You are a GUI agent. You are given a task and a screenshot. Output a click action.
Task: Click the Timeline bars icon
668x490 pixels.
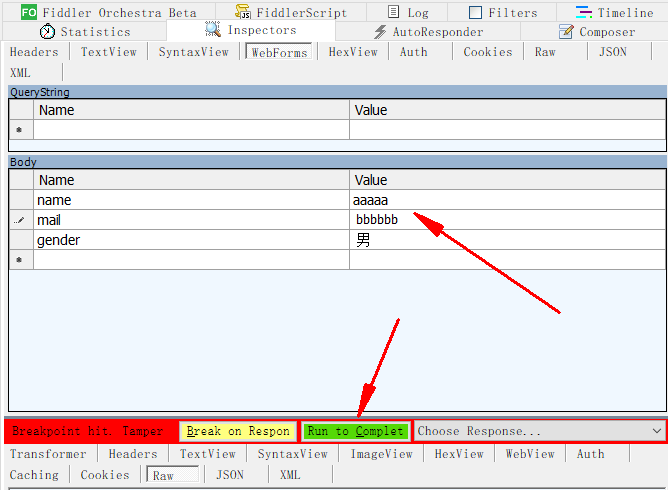point(584,12)
